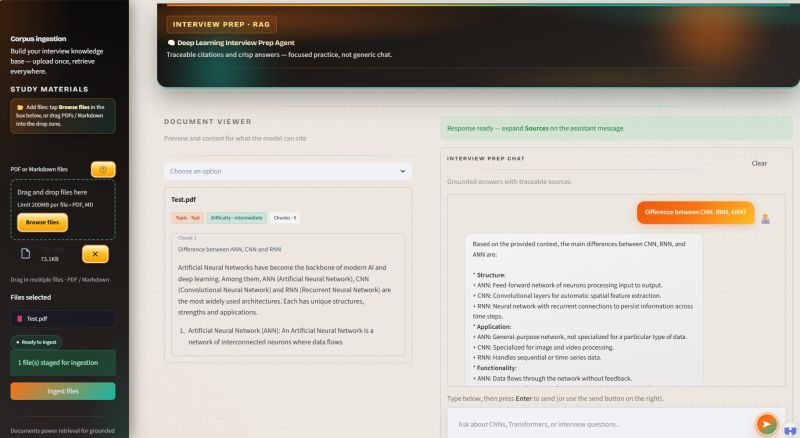Click the Drag and drop files here zone
800x438 pixels.
[x=63, y=210]
